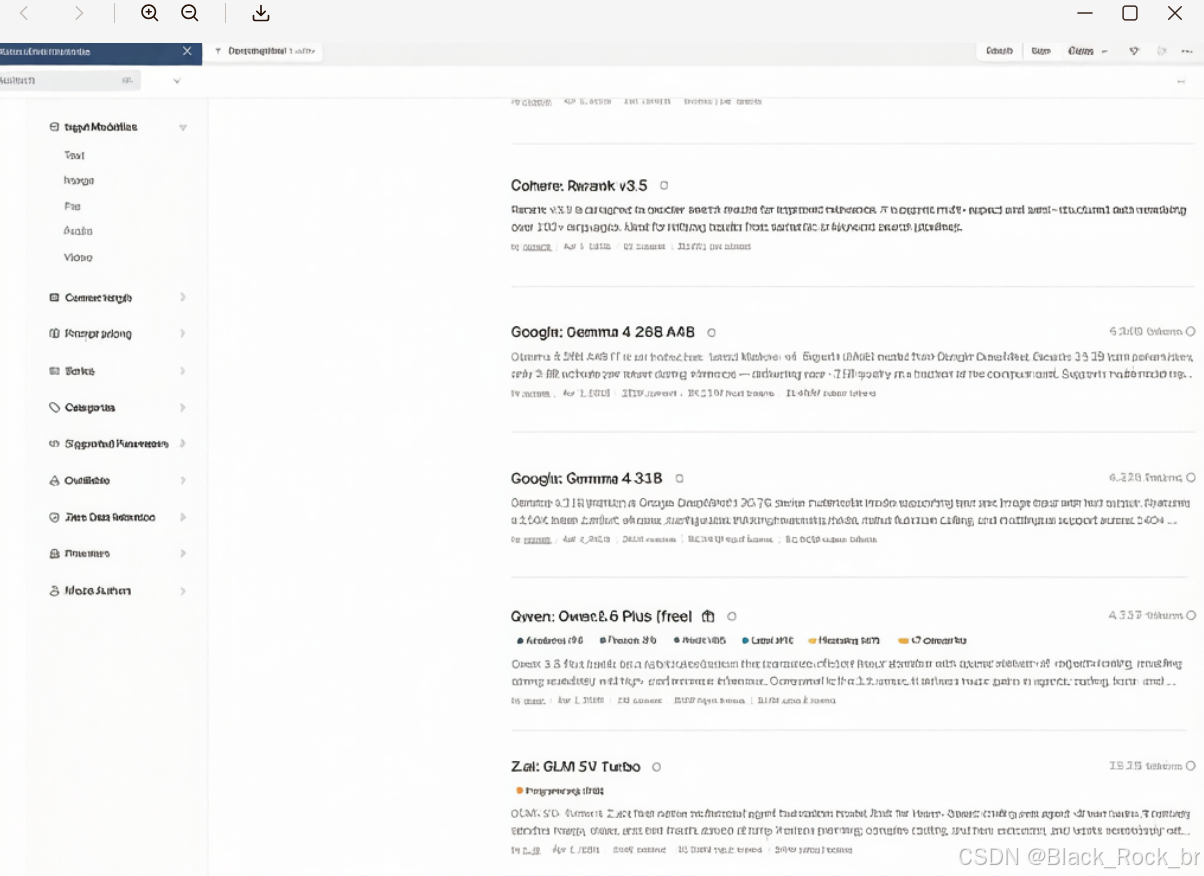Image resolution: width=1204 pixels, height=876 pixels.
Task: Select the File input modality
Action: (72, 206)
